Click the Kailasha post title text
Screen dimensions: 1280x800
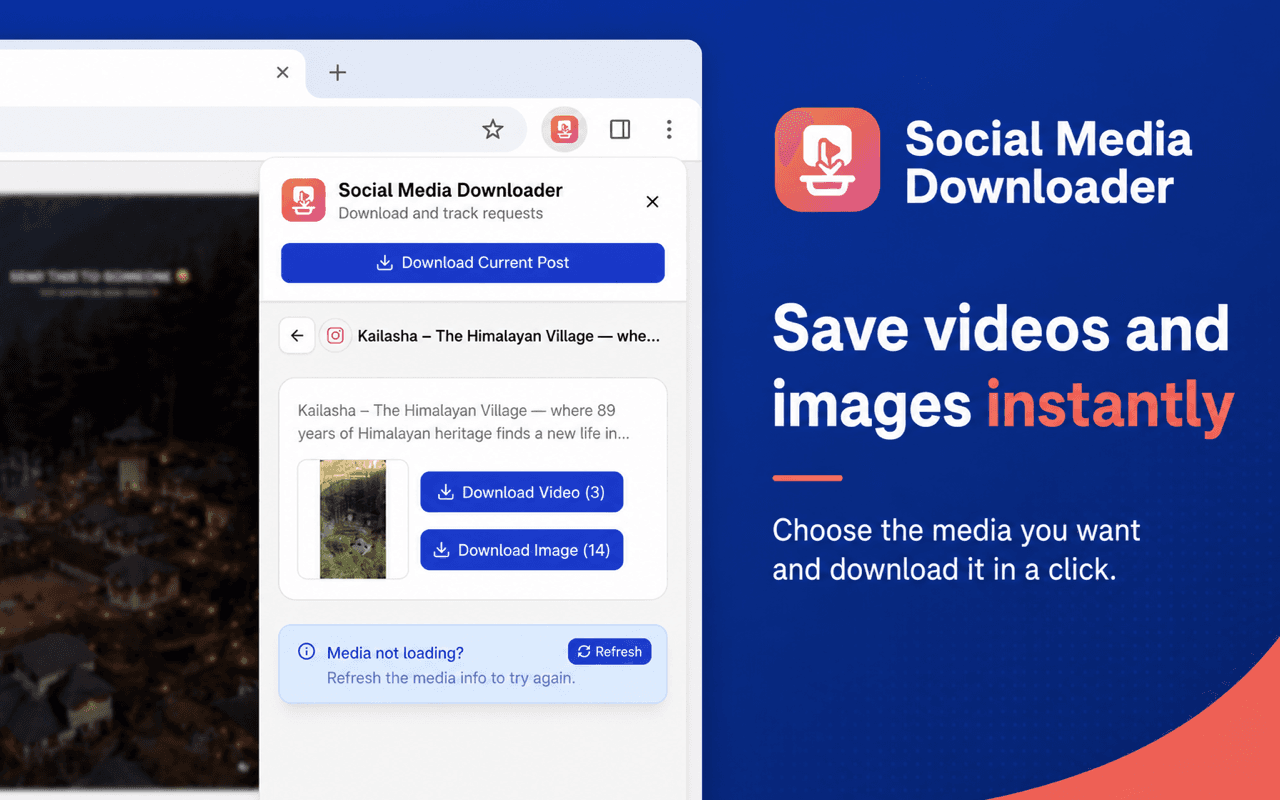(509, 336)
